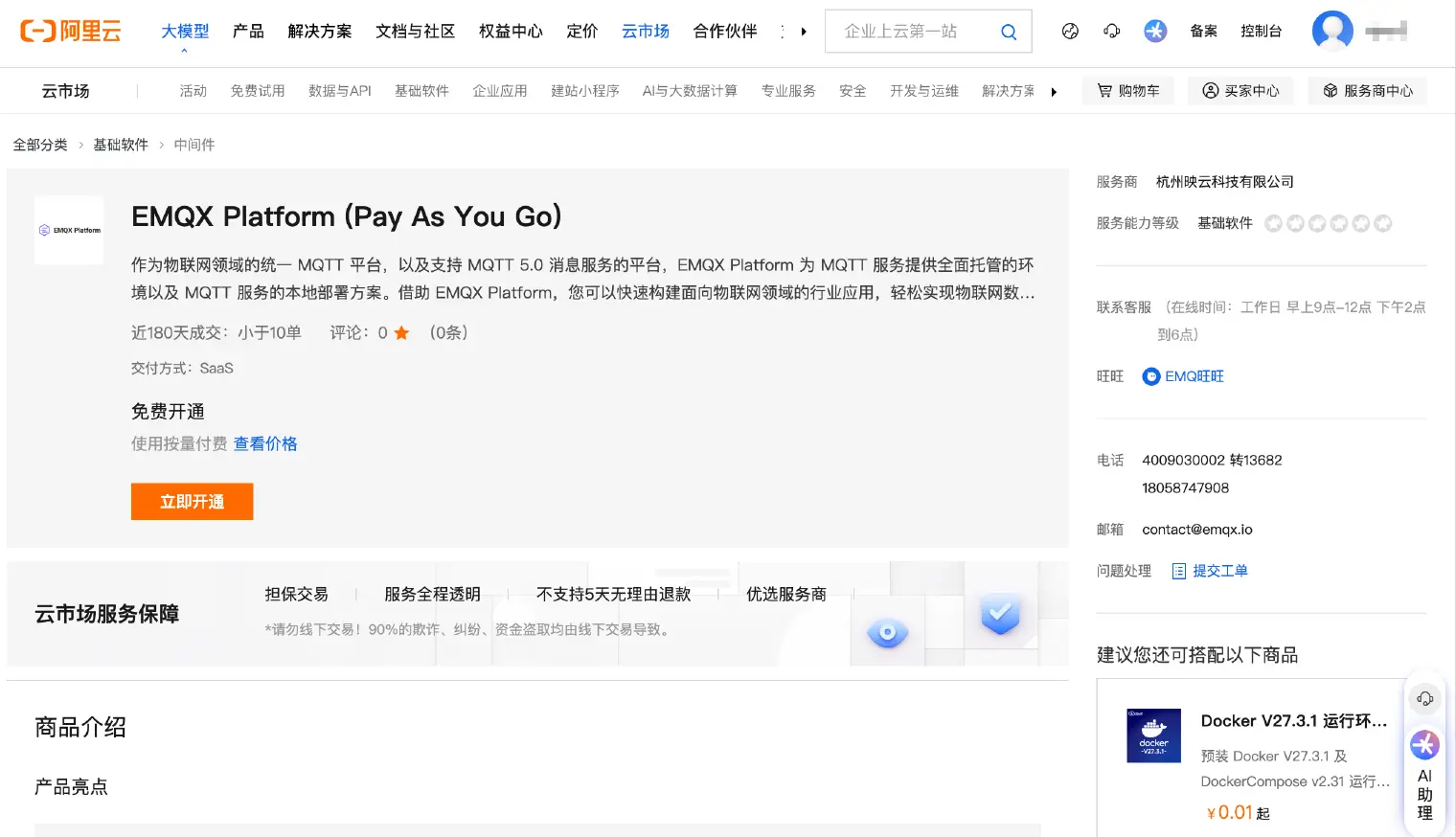This screenshot has height=837, width=1456.
Task: Select the 开发与运维 category tab
Action: (x=923, y=91)
